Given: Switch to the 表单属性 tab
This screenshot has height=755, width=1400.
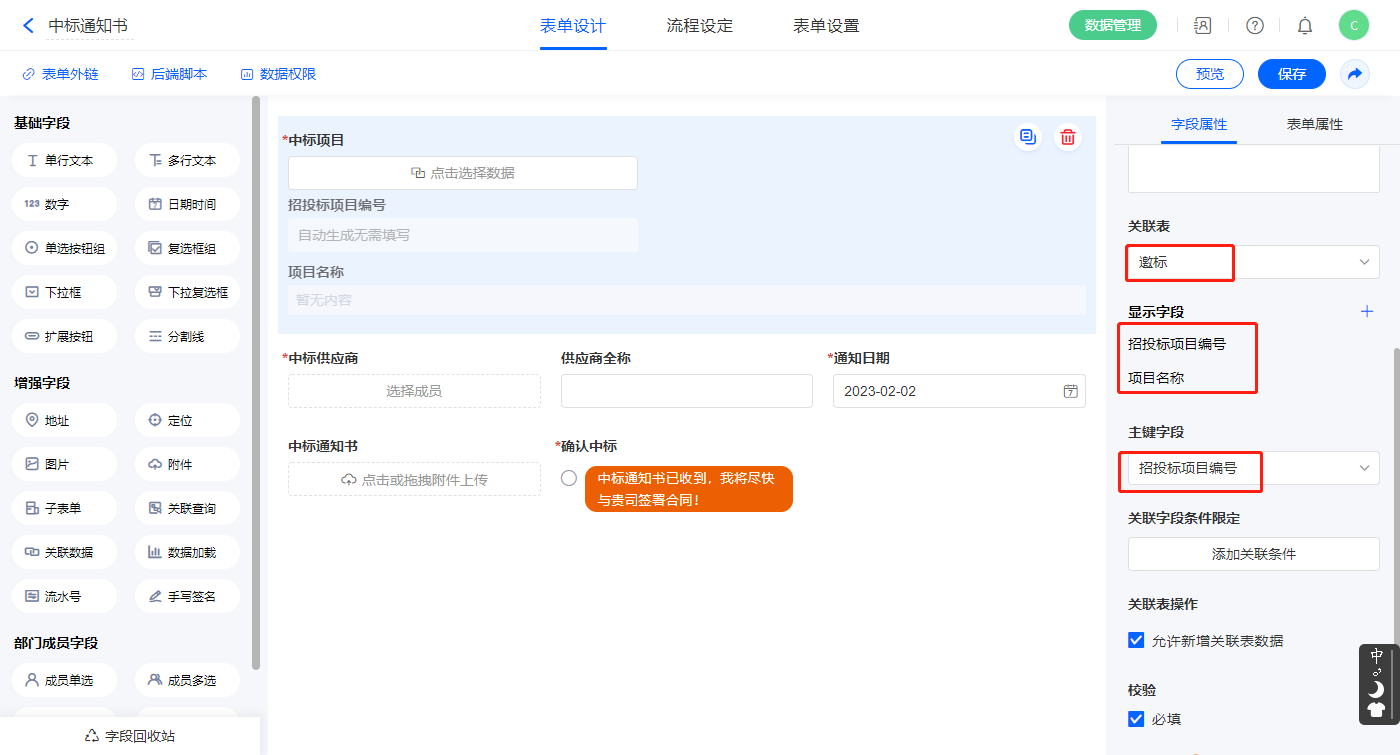Looking at the screenshot, I should [x=1314, y=124].
